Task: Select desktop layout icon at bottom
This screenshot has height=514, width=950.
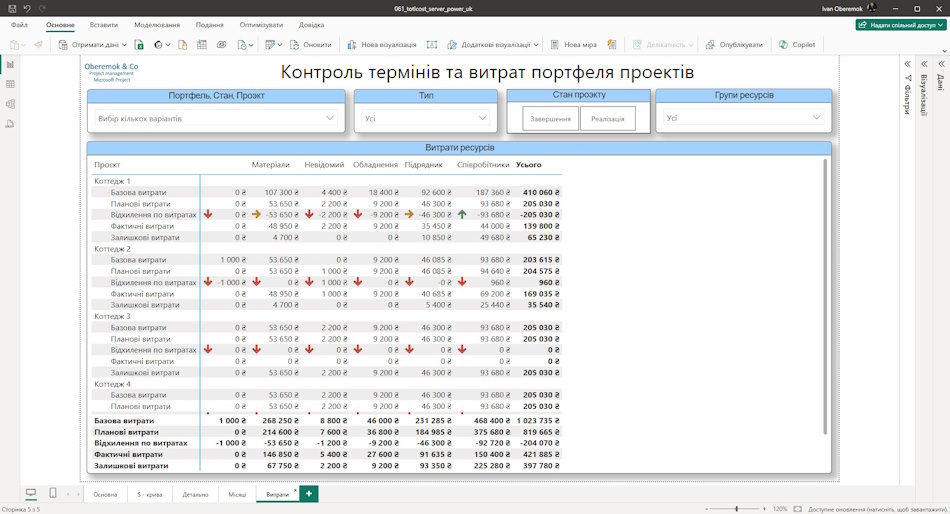Action: (x=31, y=493)
